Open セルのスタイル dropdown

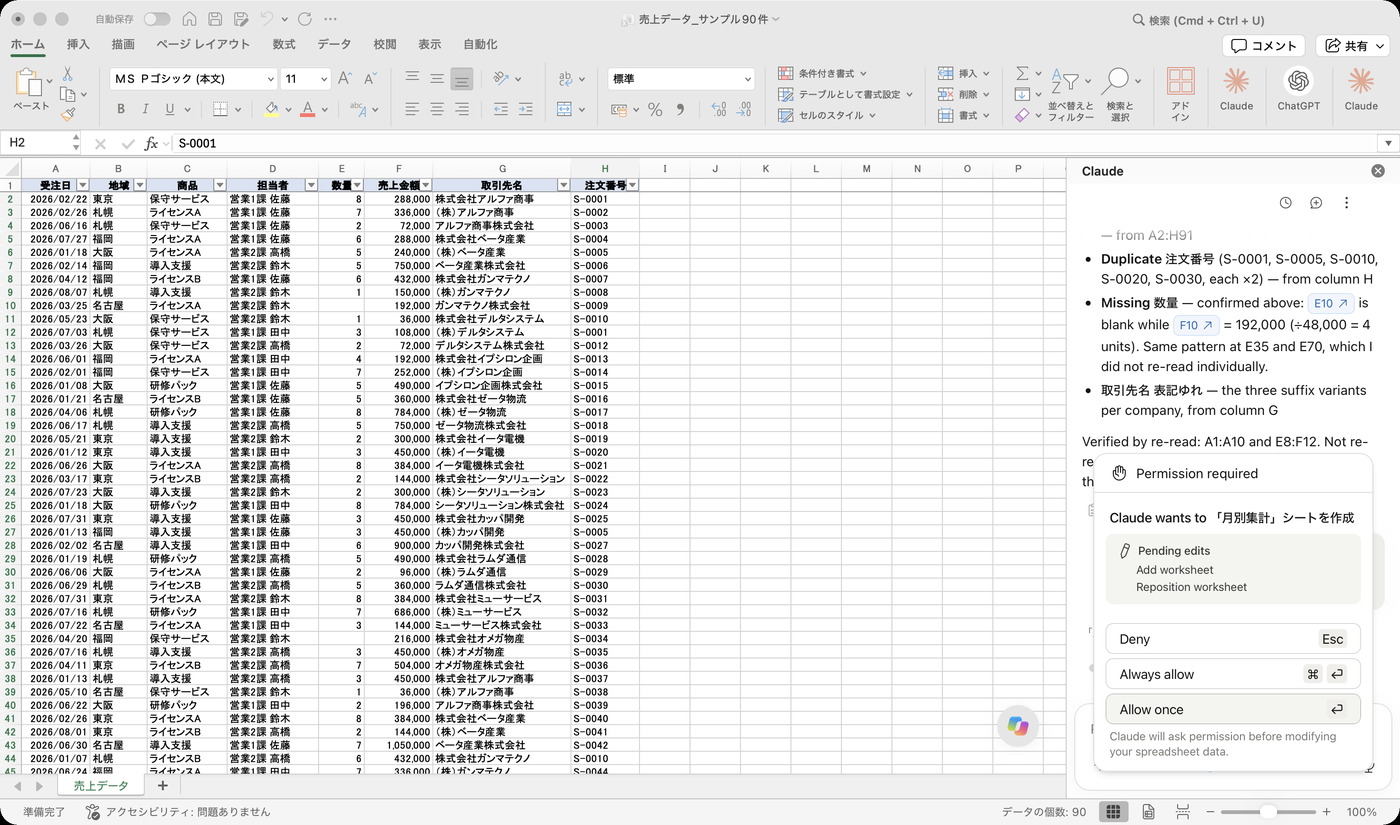[827, 116]
